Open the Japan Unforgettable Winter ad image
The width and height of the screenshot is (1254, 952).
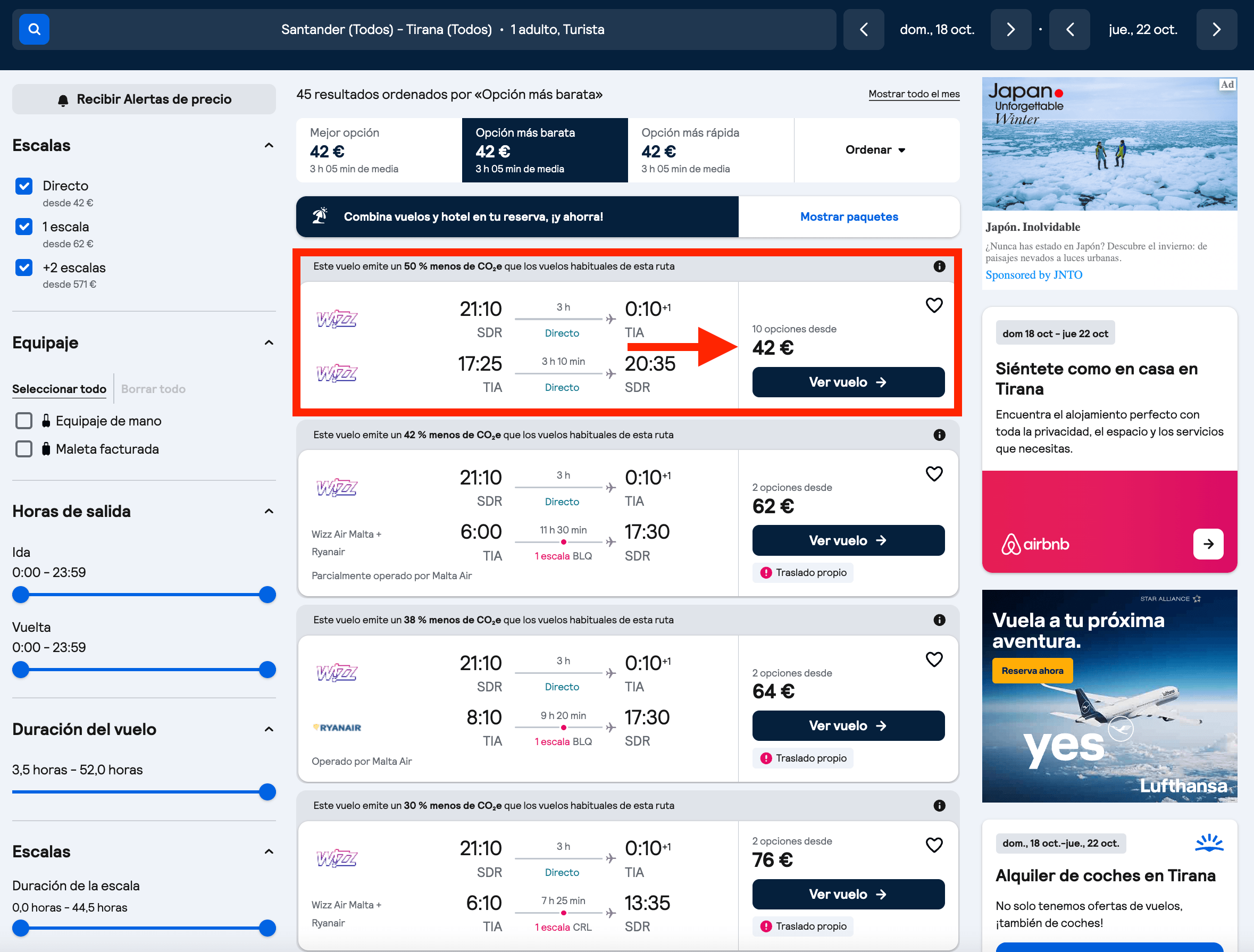pyautogui.click(x=1109, y=144)
